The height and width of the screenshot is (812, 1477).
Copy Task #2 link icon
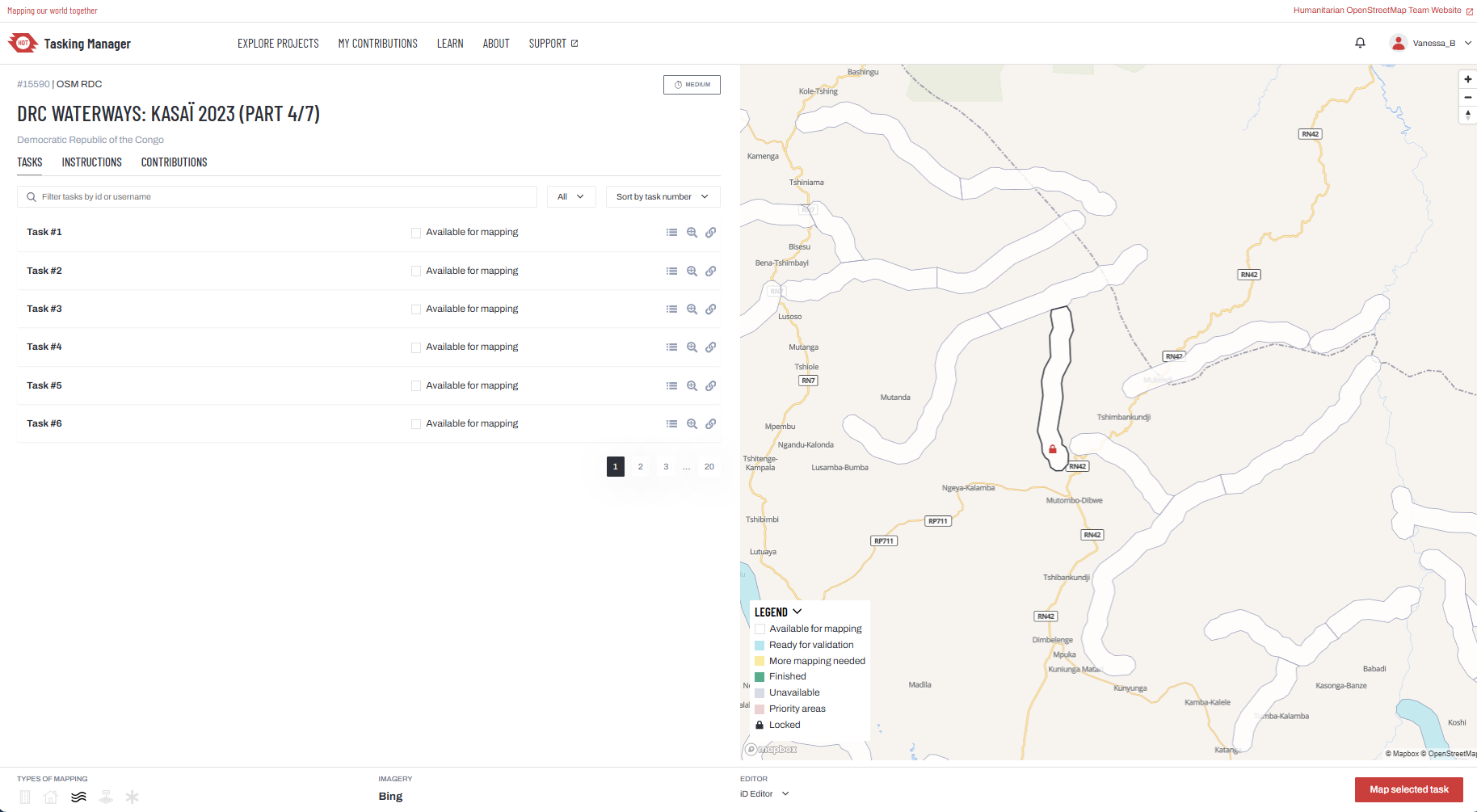[x=710, y=271]
